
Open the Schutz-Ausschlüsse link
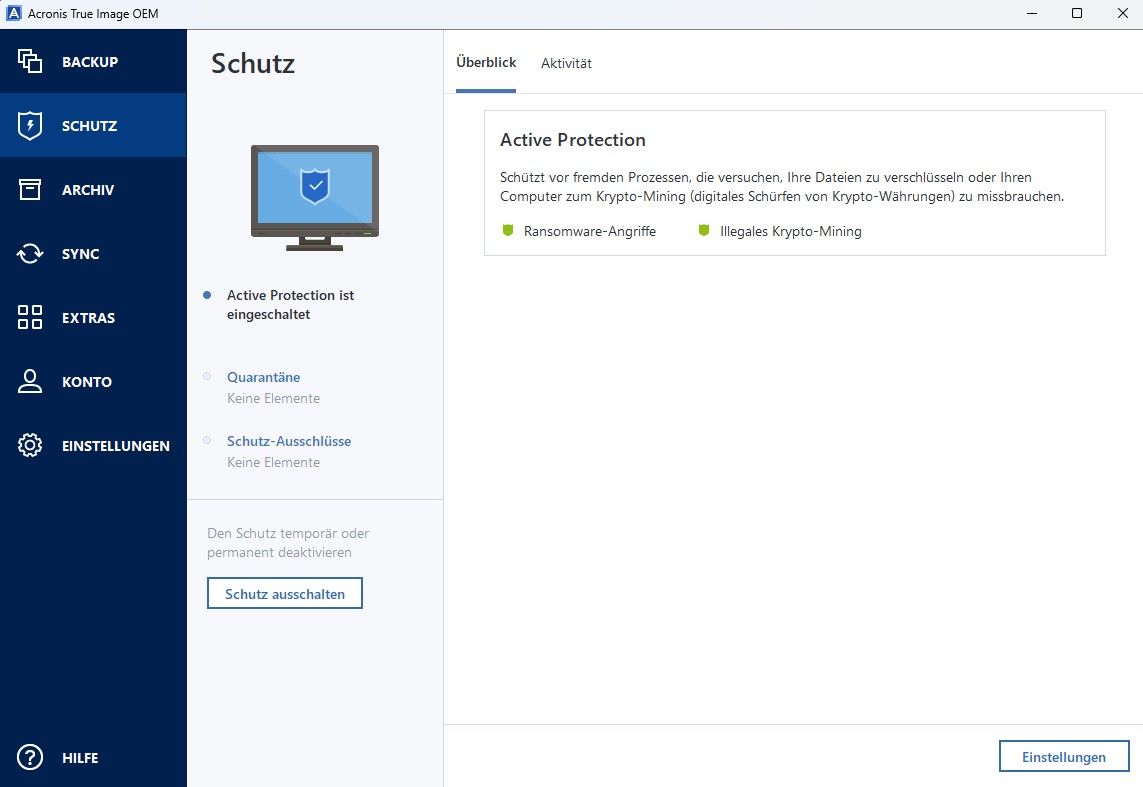click(x=289, y=441)
